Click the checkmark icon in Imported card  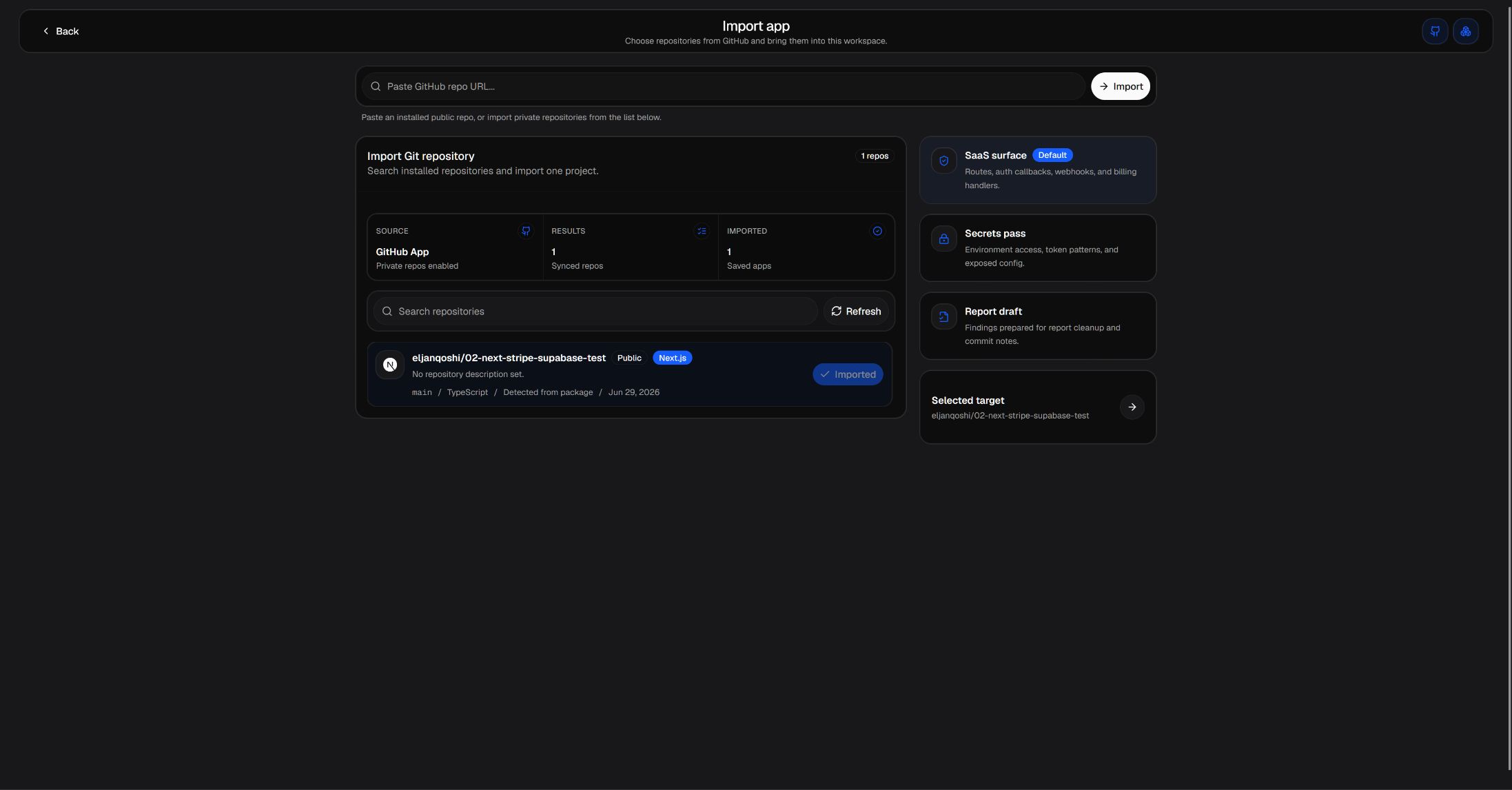click(x=877, y=231)
